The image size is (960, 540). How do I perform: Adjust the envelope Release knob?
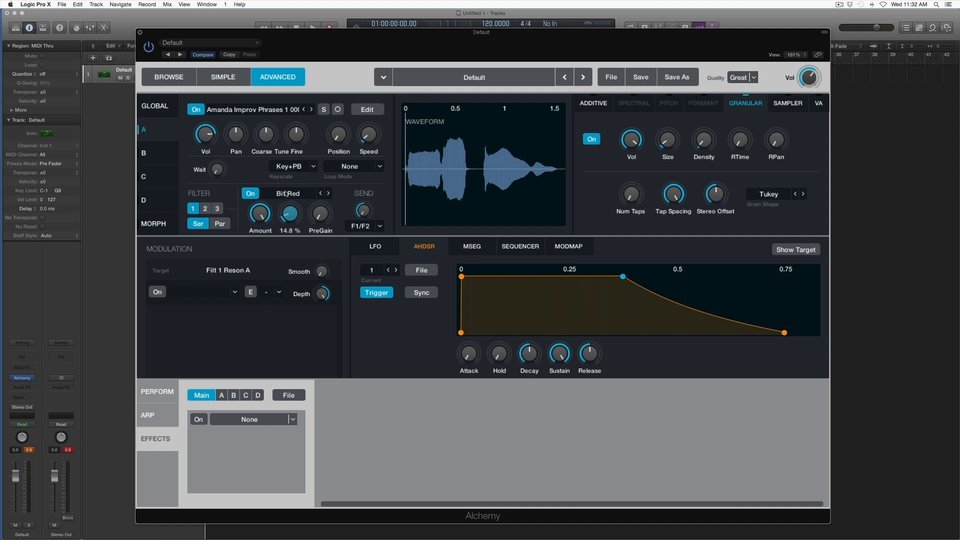point(589,354)
